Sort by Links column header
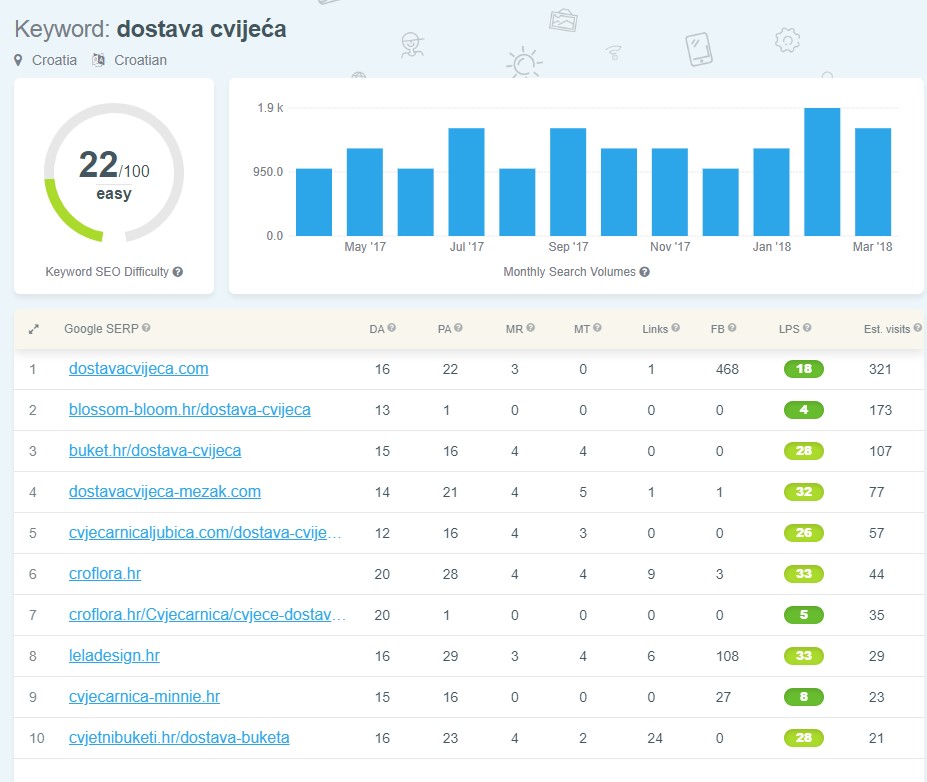This screenshot has height=782, width=927. point(655,329)
